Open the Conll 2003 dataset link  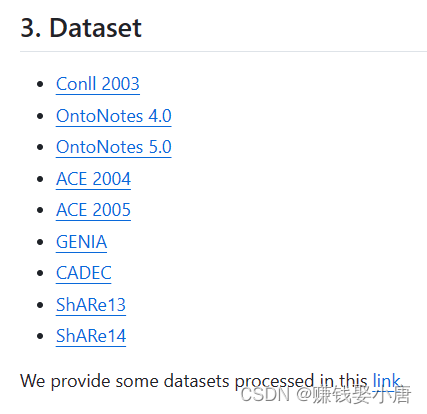click(98, 84)
